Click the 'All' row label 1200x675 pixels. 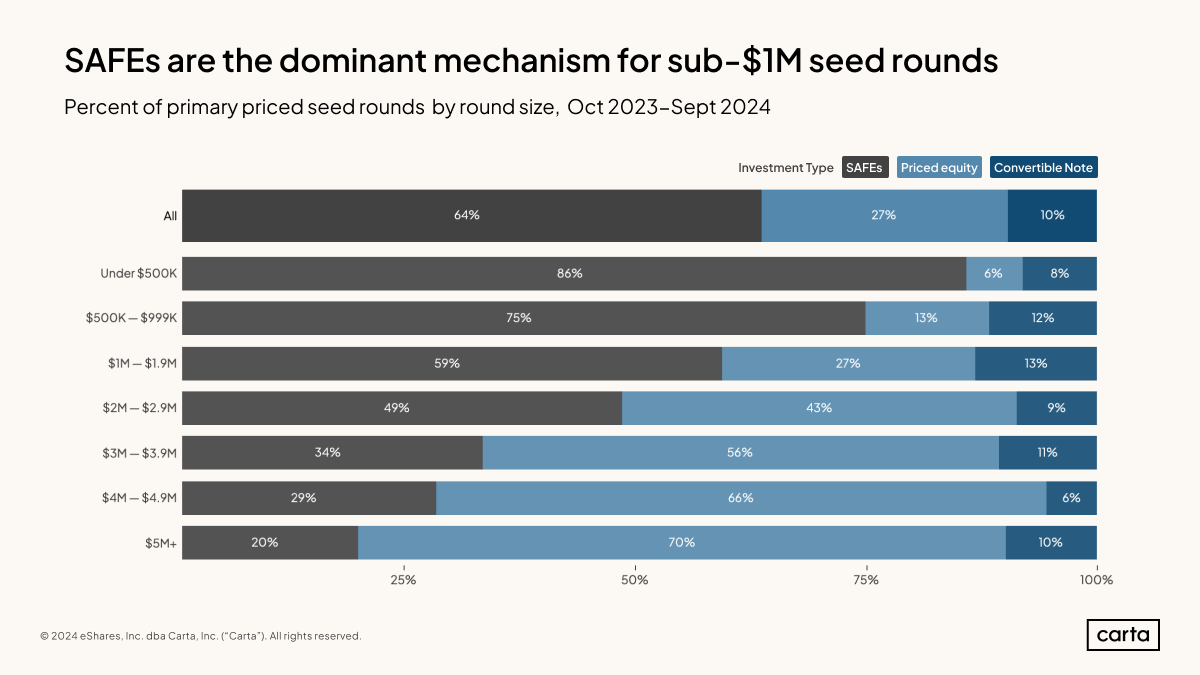coord(170,215)
